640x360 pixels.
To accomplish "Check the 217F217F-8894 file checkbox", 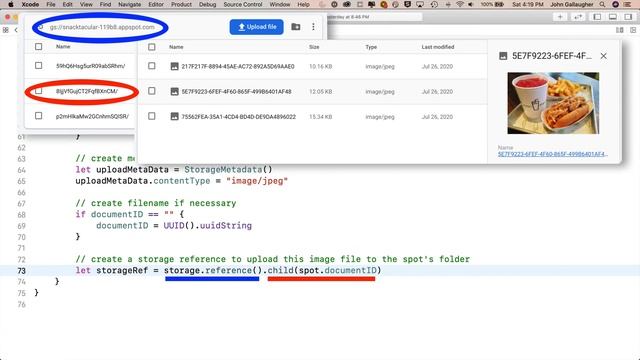I will click(152, 66).
